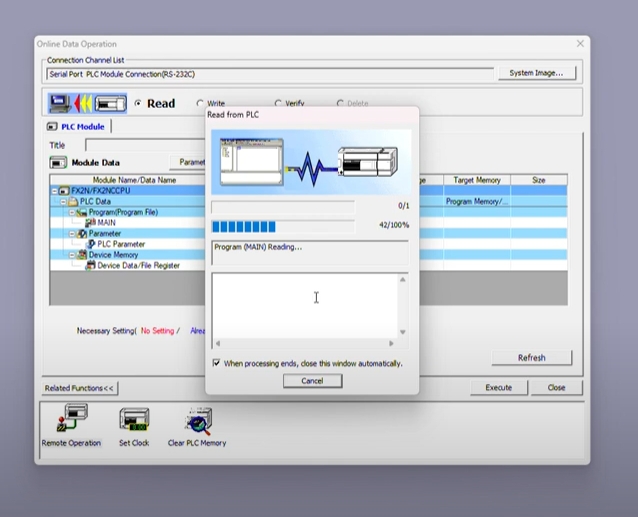The image size is (638, 517).
Task: Launch the Clear PLC Memory tool
Action: (197, 422)
